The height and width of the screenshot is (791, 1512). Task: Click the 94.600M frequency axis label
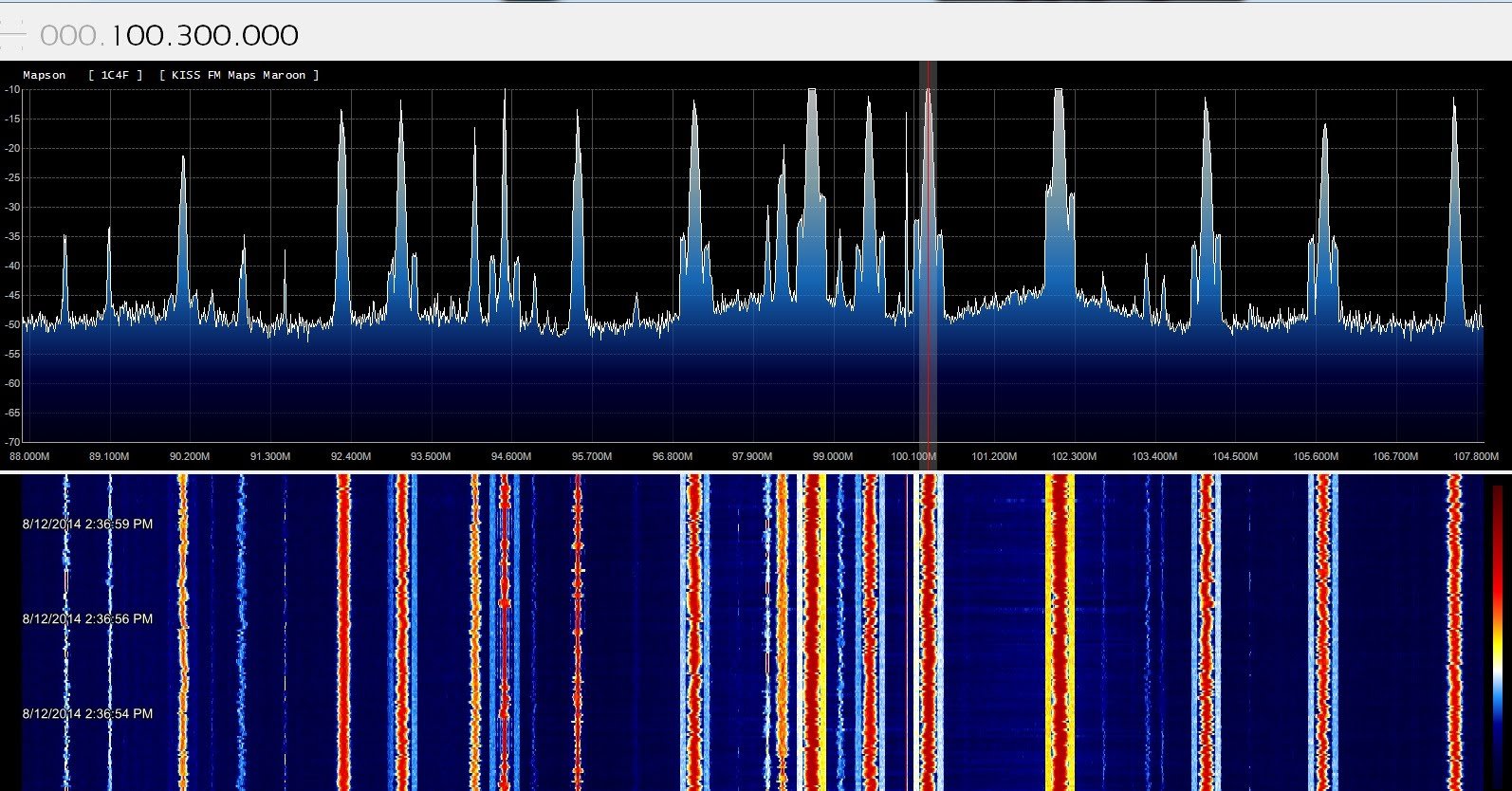point(511,456)
